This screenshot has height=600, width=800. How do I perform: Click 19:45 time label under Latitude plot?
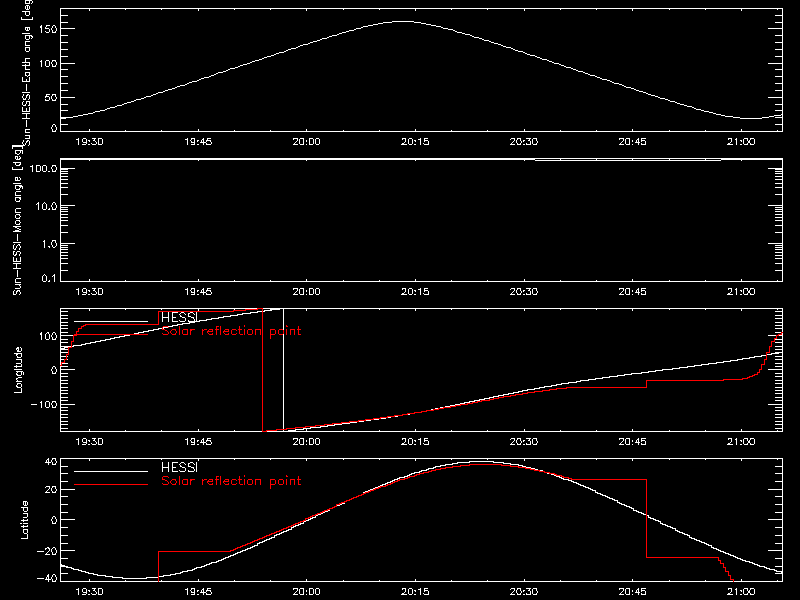198,591
